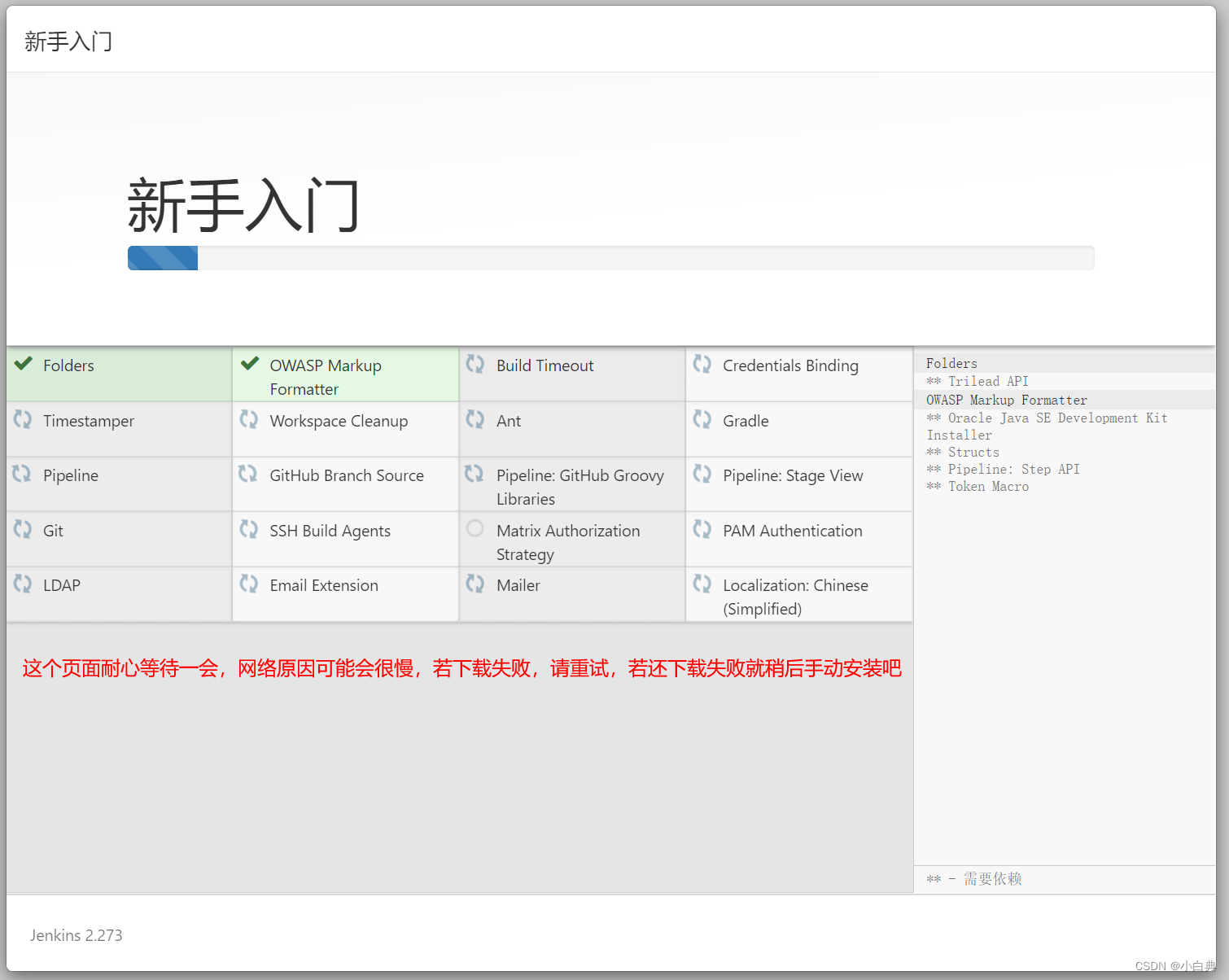The width and height of the screenshot is (1229, 980).
Task: Select the Folders plugin label
Action: tap(68, 365)
